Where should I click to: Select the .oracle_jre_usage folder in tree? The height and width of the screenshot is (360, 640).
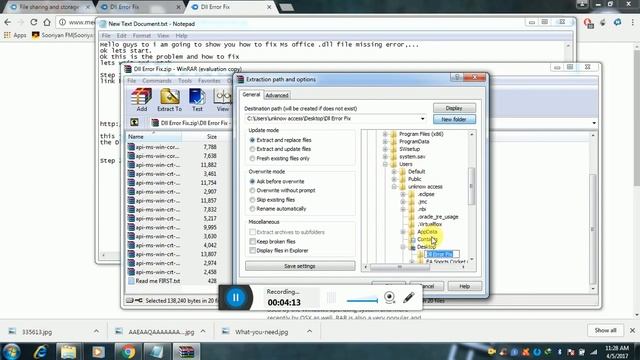tap(438, 217)
